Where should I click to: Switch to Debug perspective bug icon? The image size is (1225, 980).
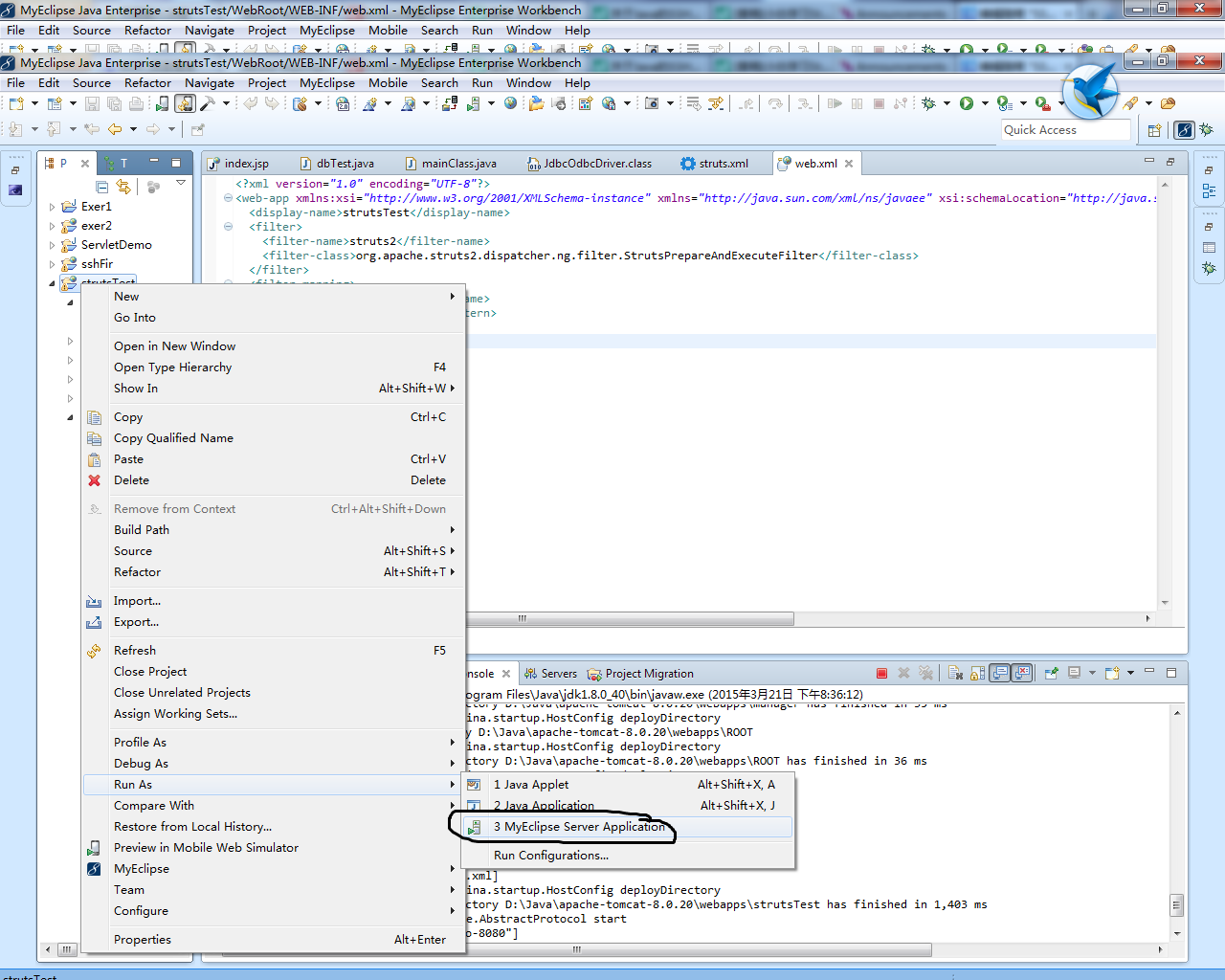(1207, 129)
